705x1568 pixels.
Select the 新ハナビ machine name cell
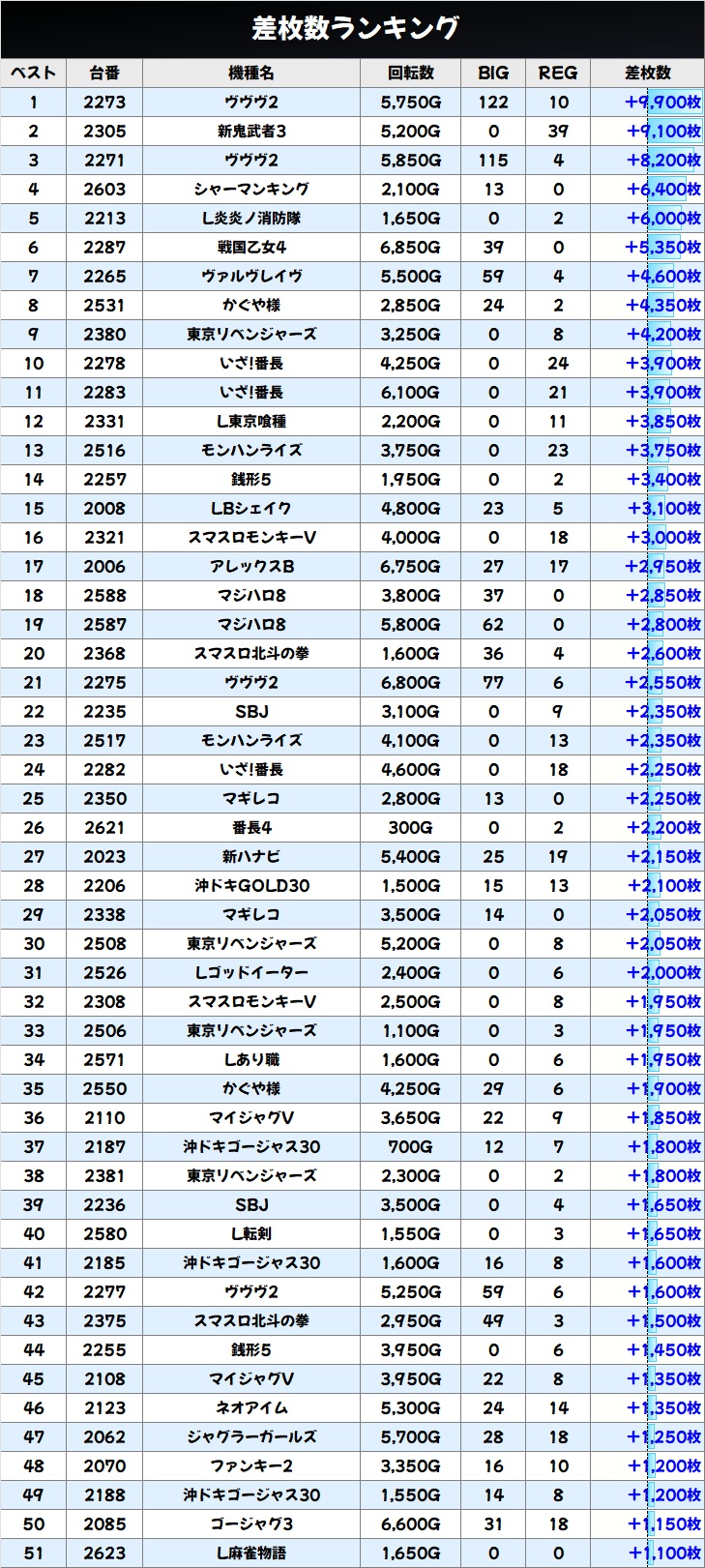point(251,856)
